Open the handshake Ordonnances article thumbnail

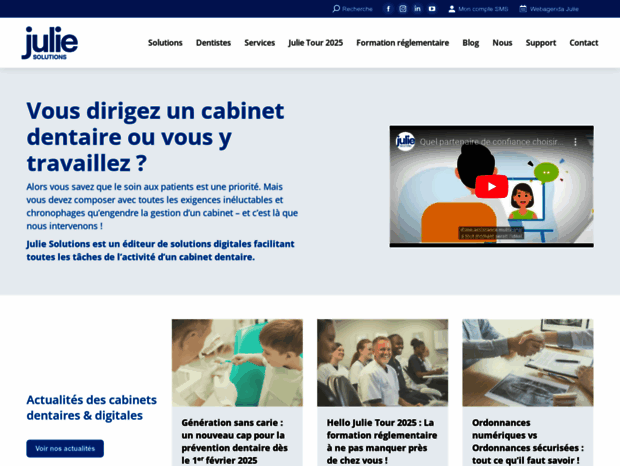tap(528, 363)
